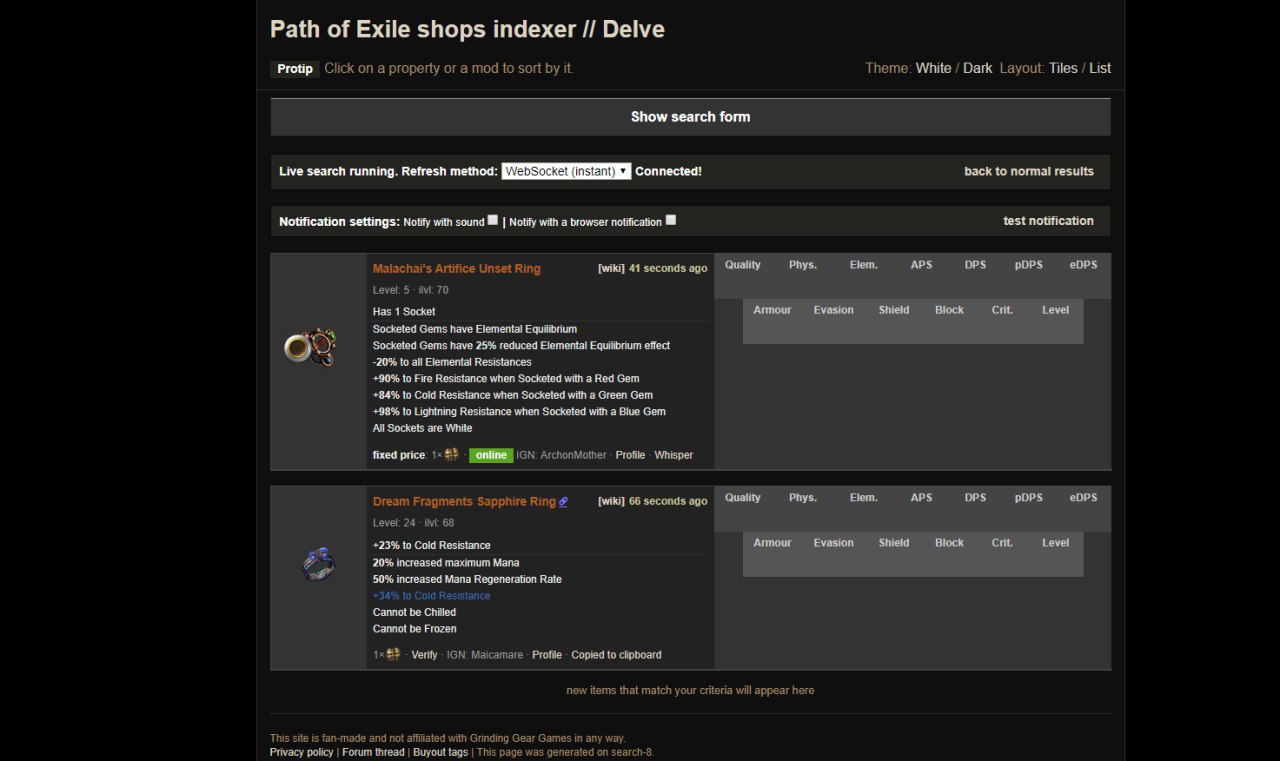Sort by Elem. in Malachai's Artifice row

click(x=864, y=265)
